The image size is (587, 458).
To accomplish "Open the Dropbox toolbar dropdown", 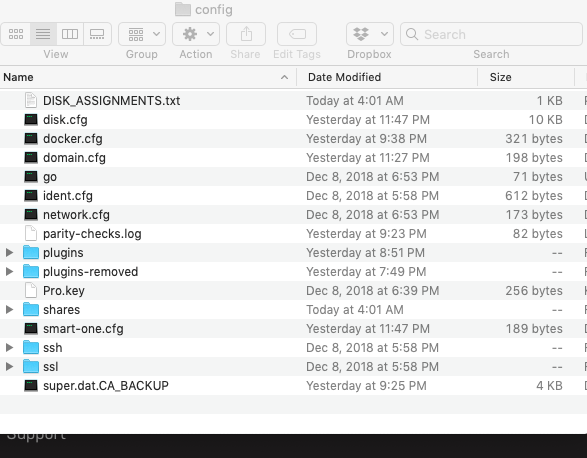I will (x=369, y=34).
